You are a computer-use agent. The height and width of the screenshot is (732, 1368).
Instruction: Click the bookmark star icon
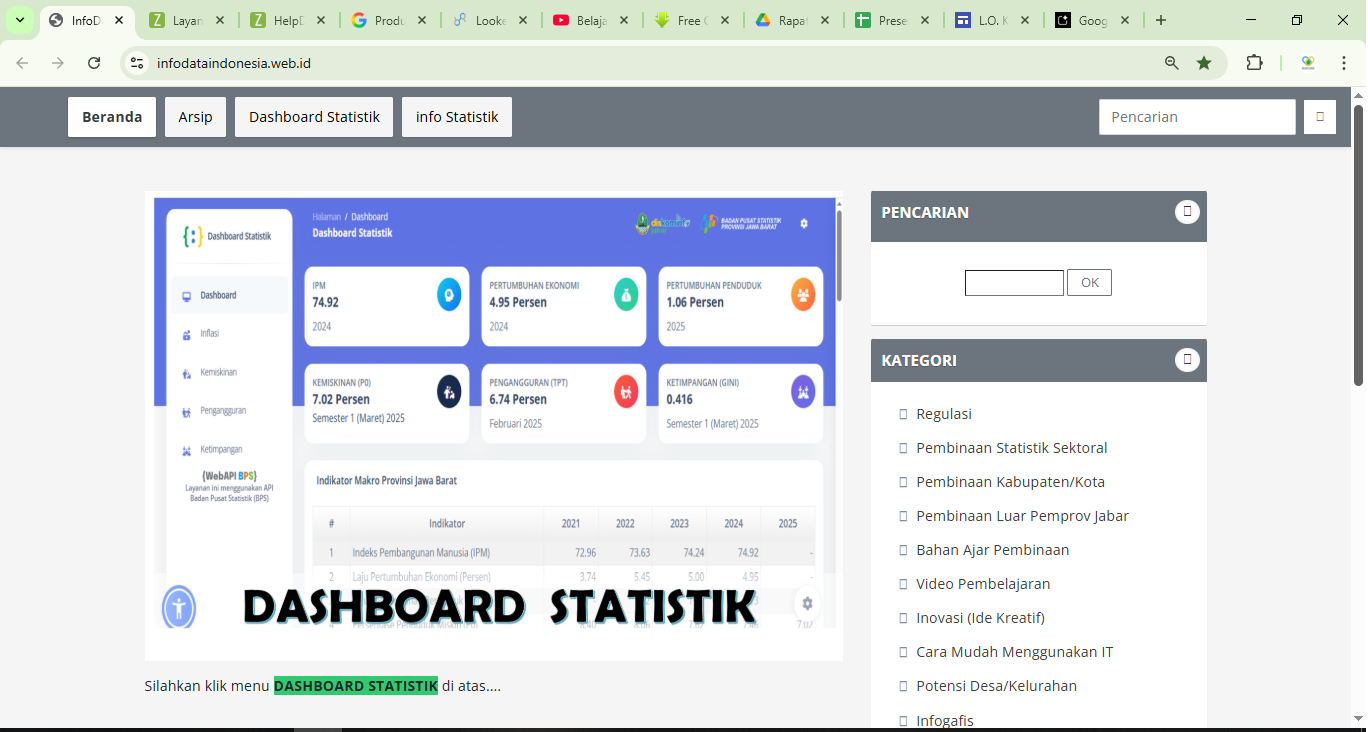(1204, 63)
